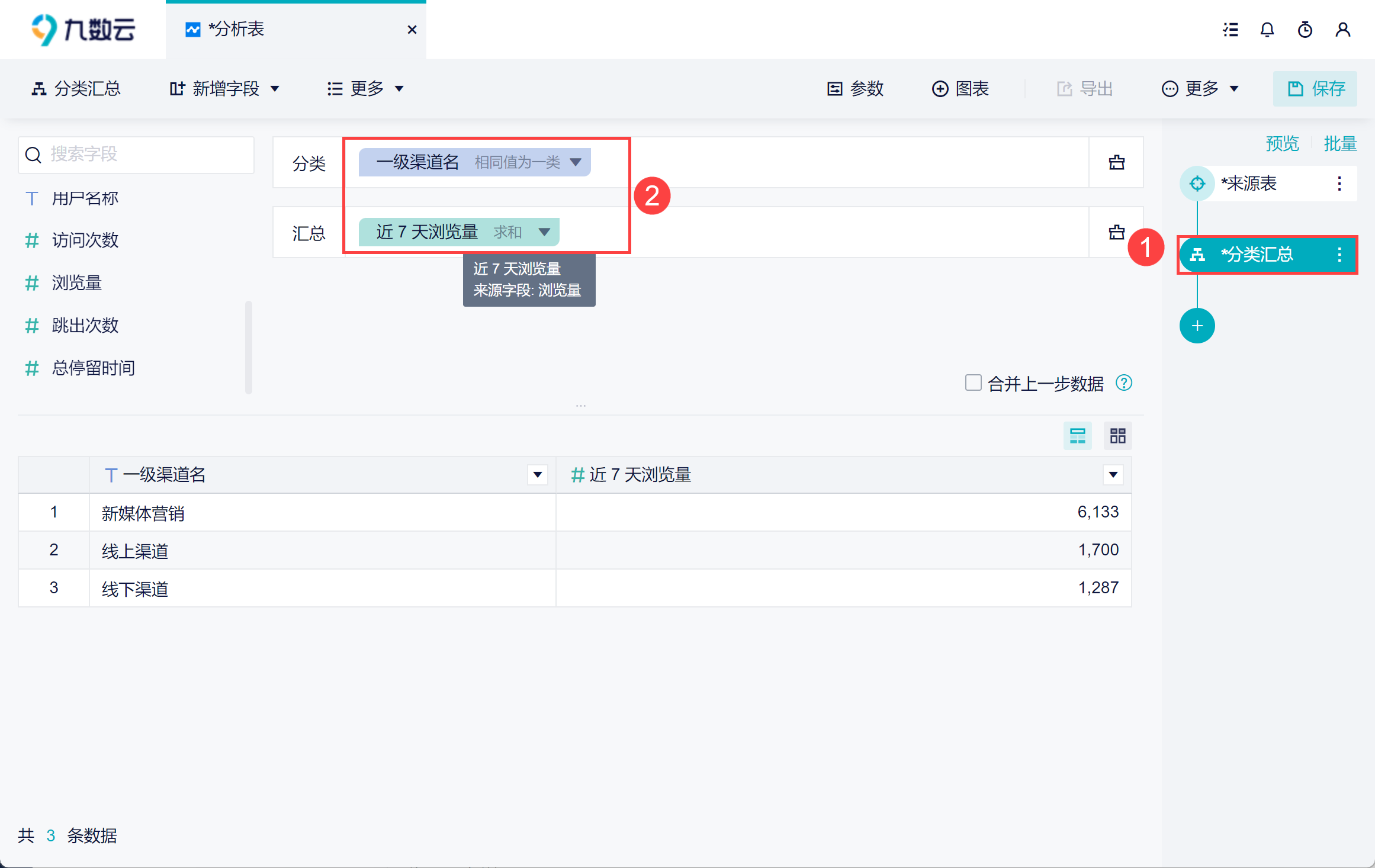
Task: Click the timer clock icon in header
Action: click(x=1305, y=30)
